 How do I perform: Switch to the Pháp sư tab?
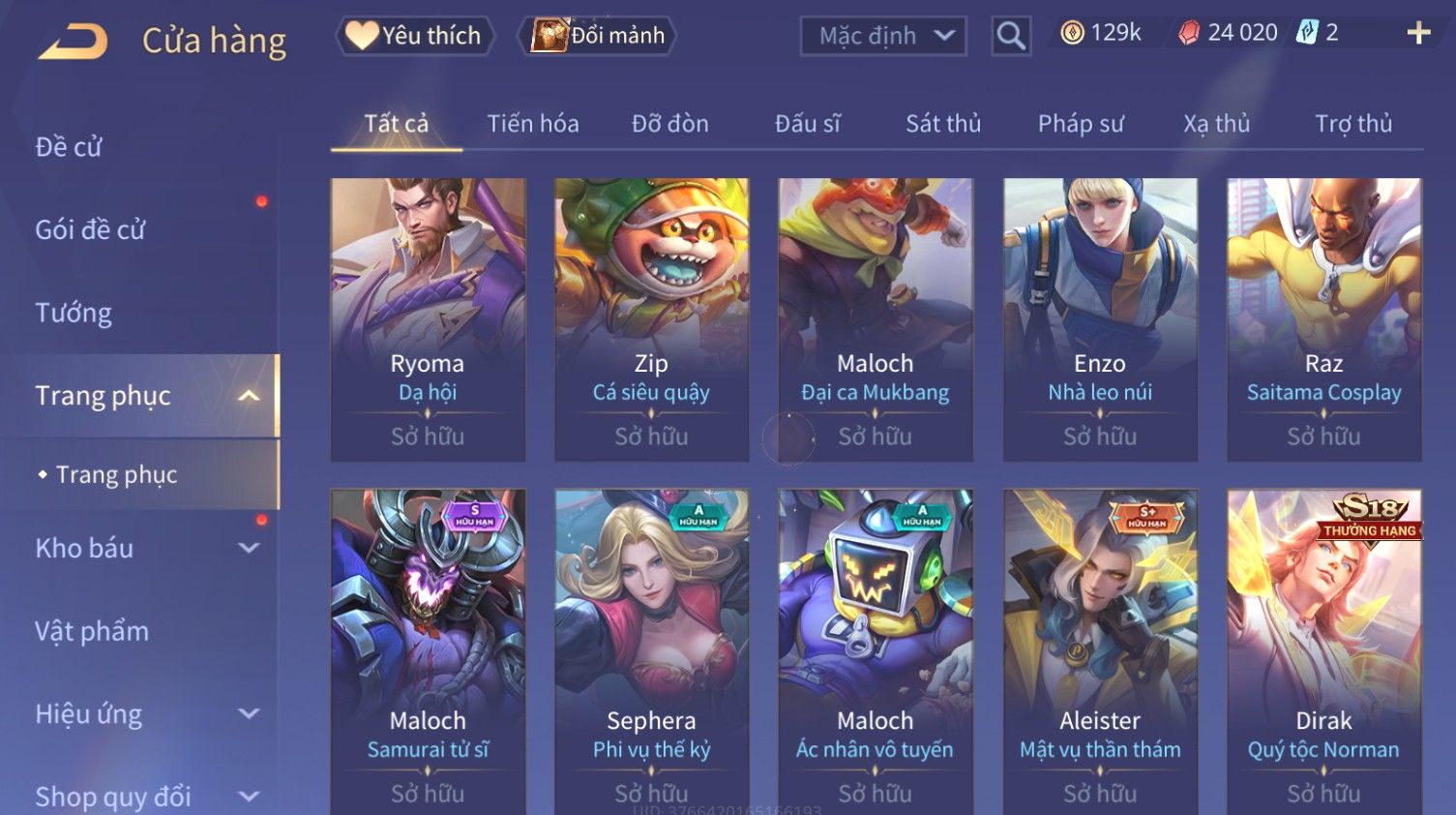pos(1081,124)
